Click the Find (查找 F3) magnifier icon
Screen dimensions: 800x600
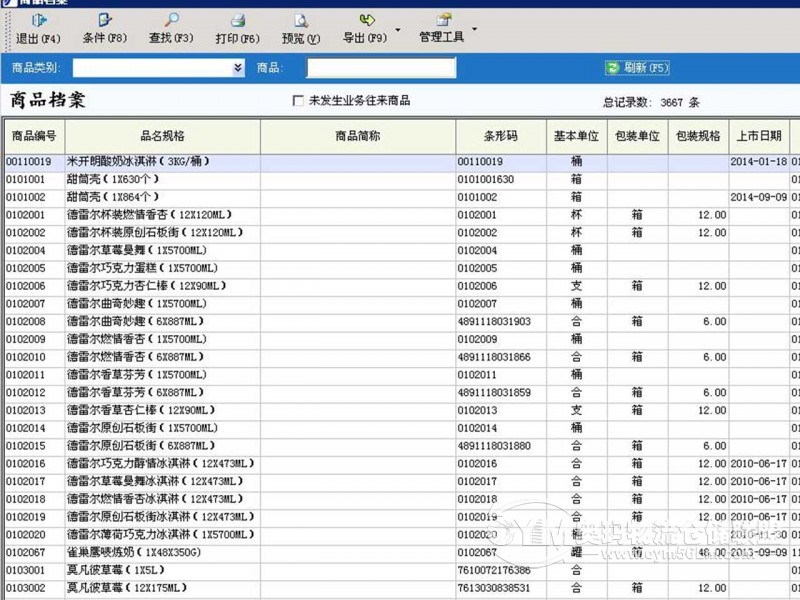pos(171,20)
